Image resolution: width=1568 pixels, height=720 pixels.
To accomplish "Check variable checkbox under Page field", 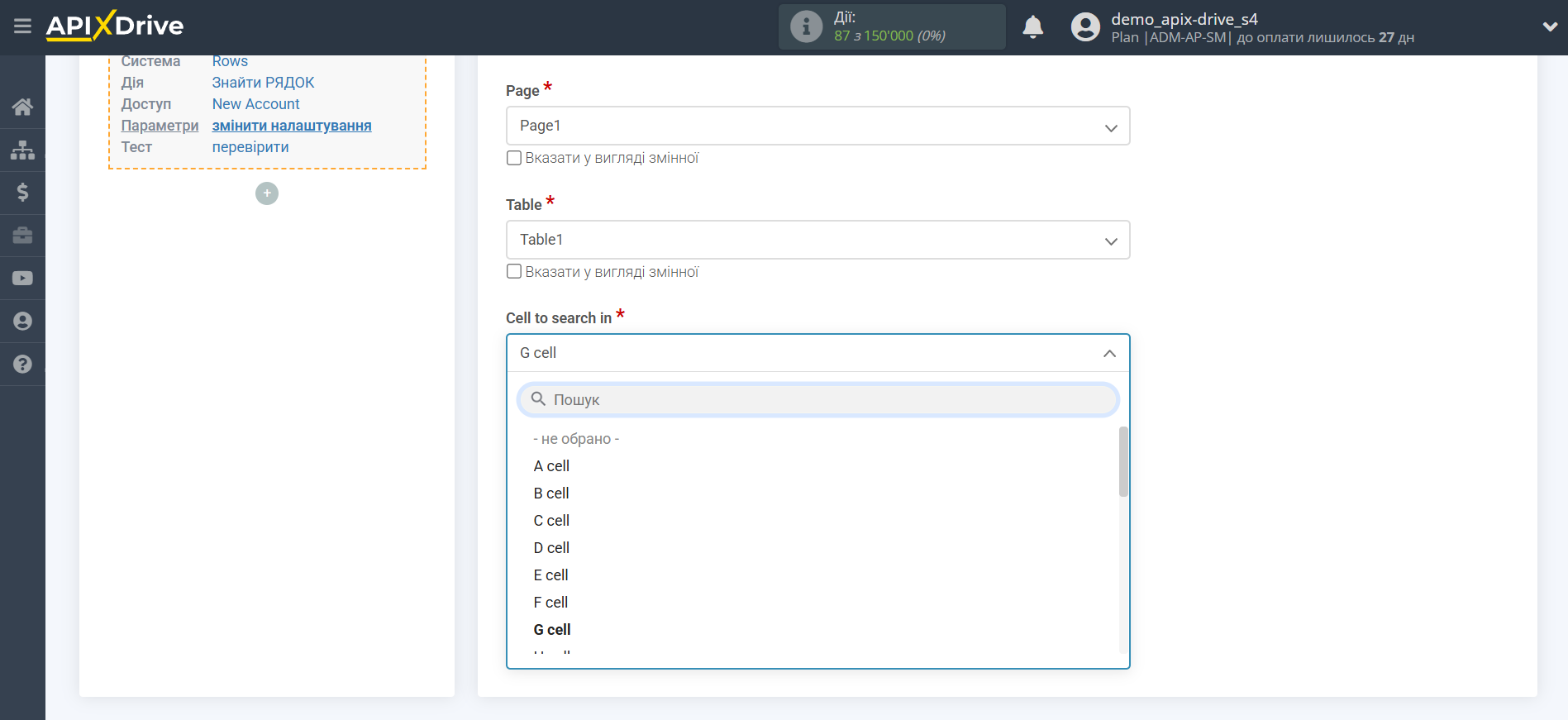I will click(514, 158).
